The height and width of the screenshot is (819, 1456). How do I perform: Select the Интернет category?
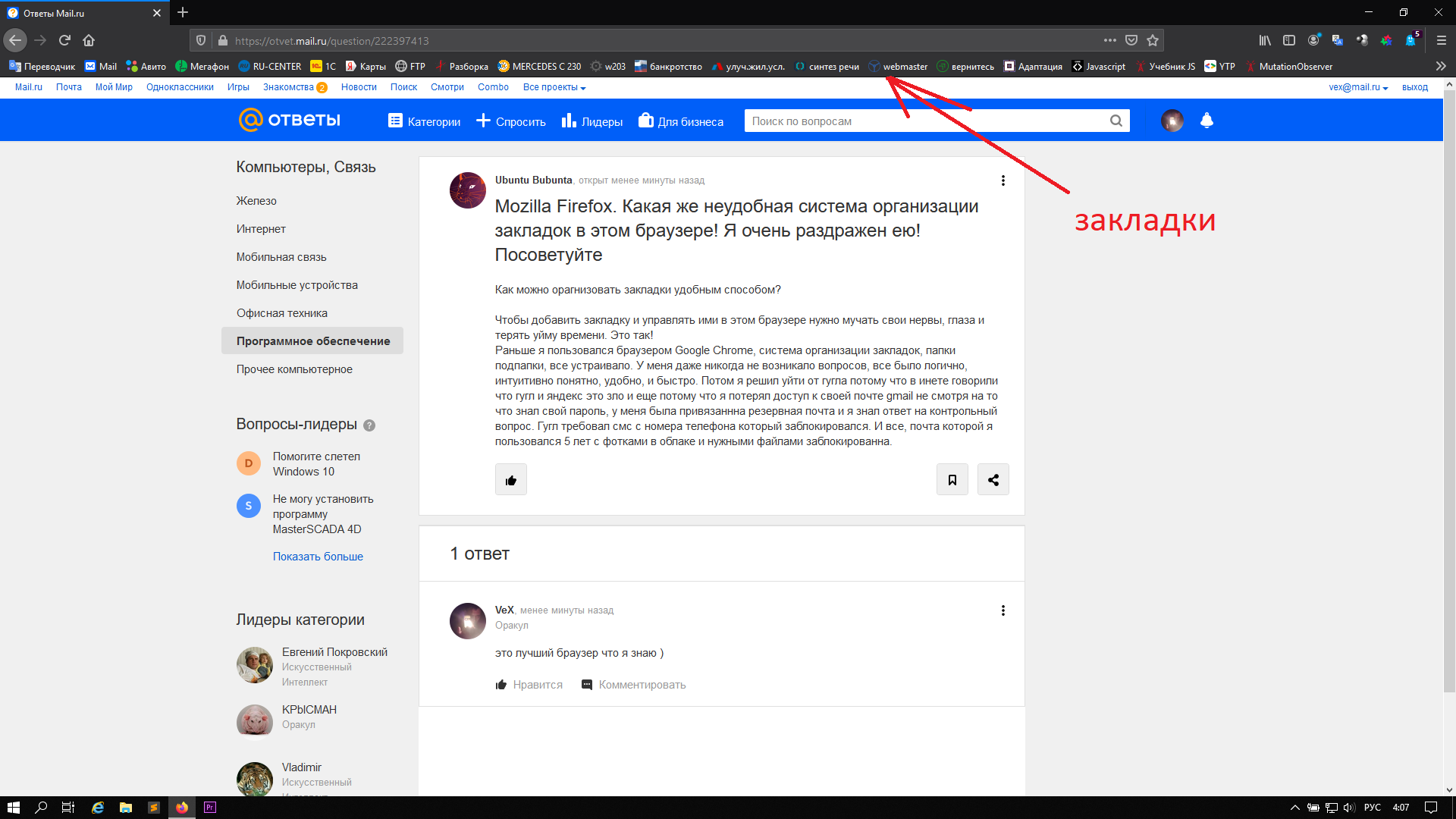tap(261, 229)
